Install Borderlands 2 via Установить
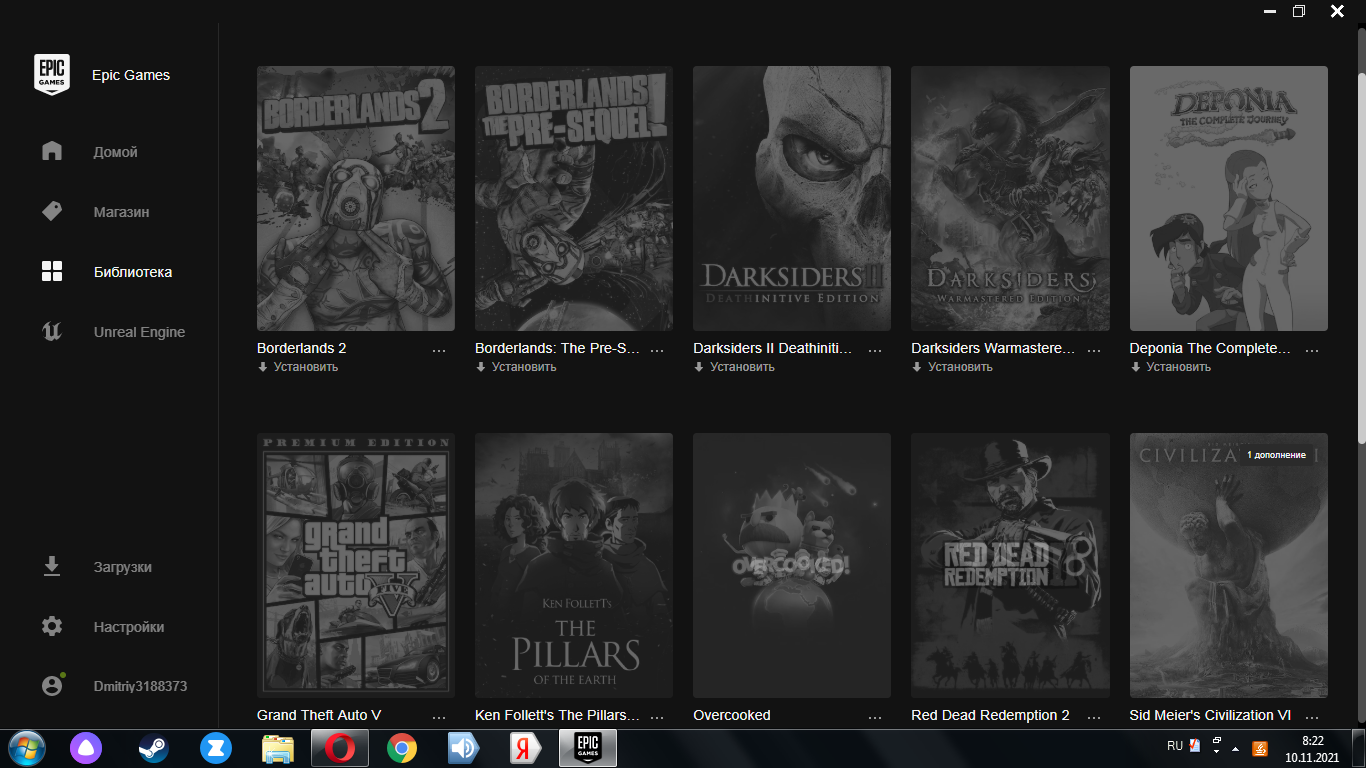The width and height of the screenshot is (1366, 768). point(298,367)
